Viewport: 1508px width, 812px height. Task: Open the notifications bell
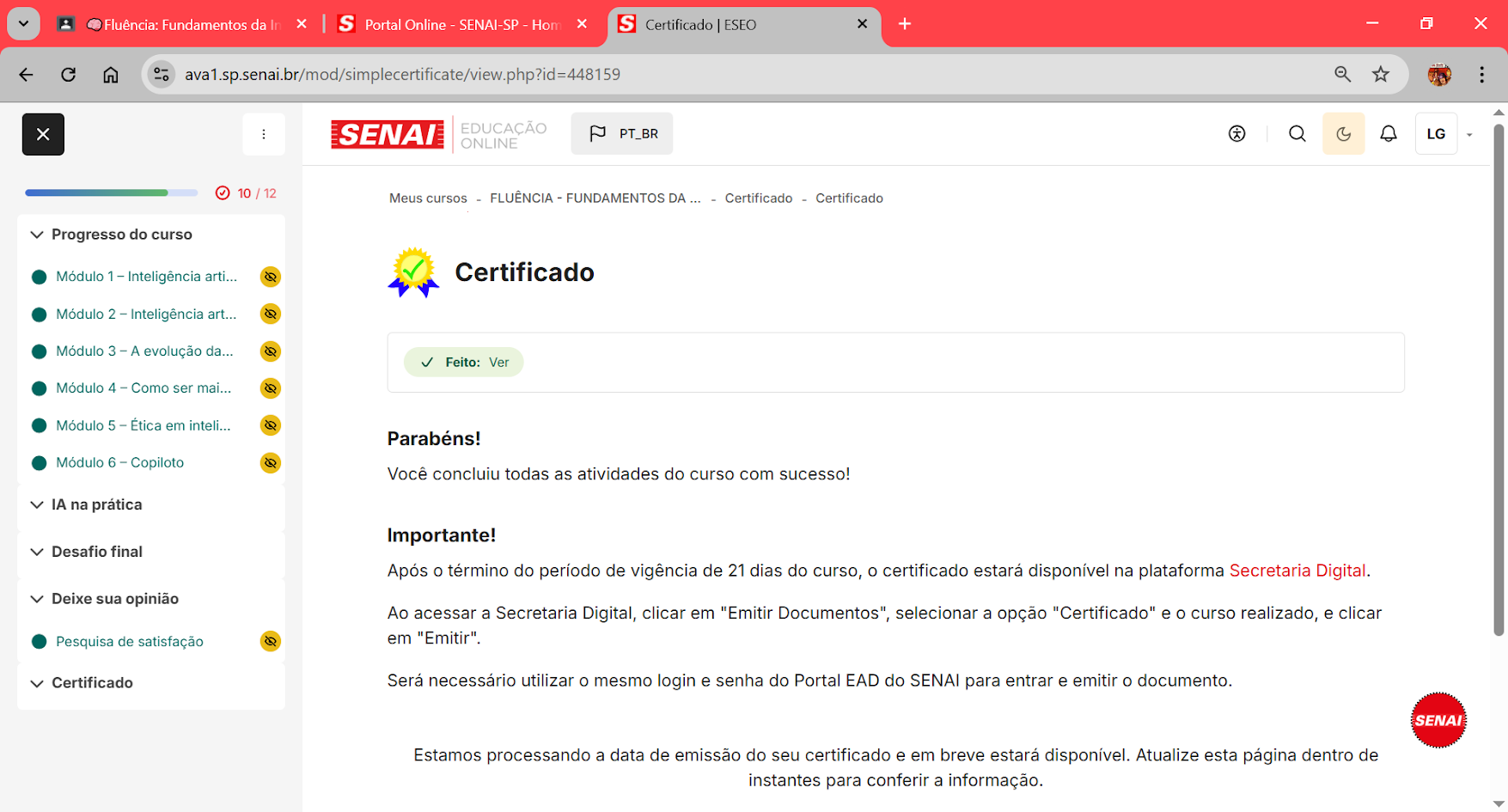1388,134
